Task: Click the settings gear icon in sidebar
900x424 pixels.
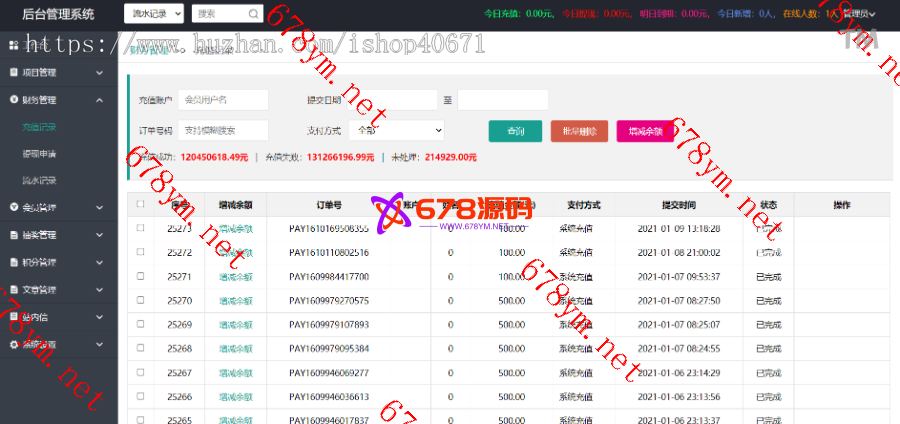Action: click(x=13, y=344)
